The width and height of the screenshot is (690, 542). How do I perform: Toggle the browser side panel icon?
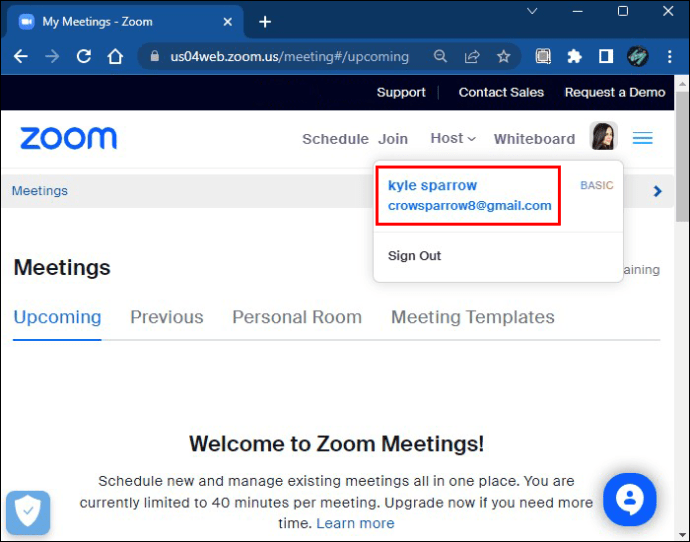[x=606, y=56]
